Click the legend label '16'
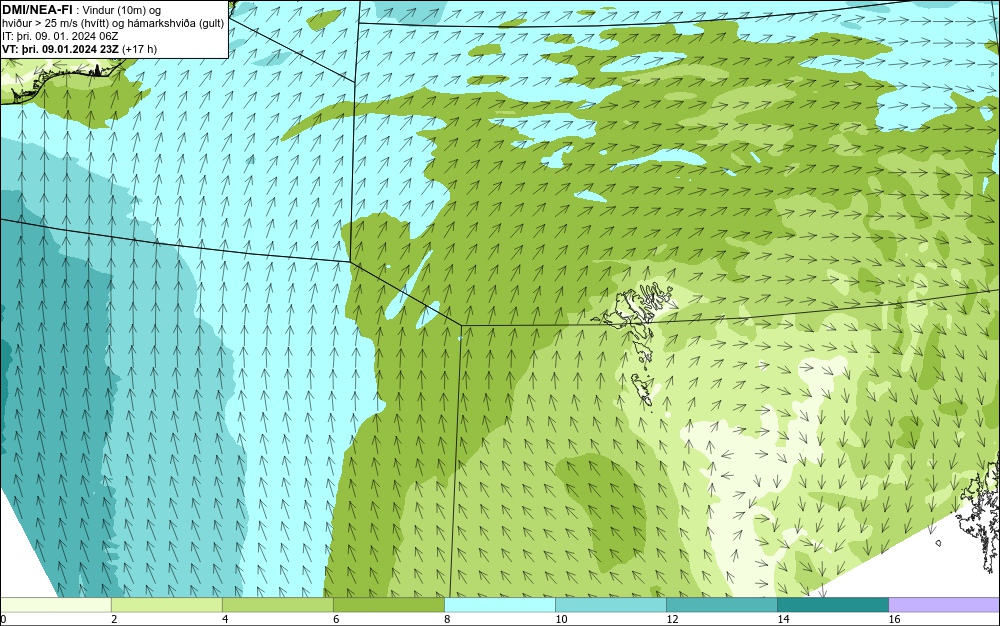Screen dimensions: 1000x626 pos(894,619)
